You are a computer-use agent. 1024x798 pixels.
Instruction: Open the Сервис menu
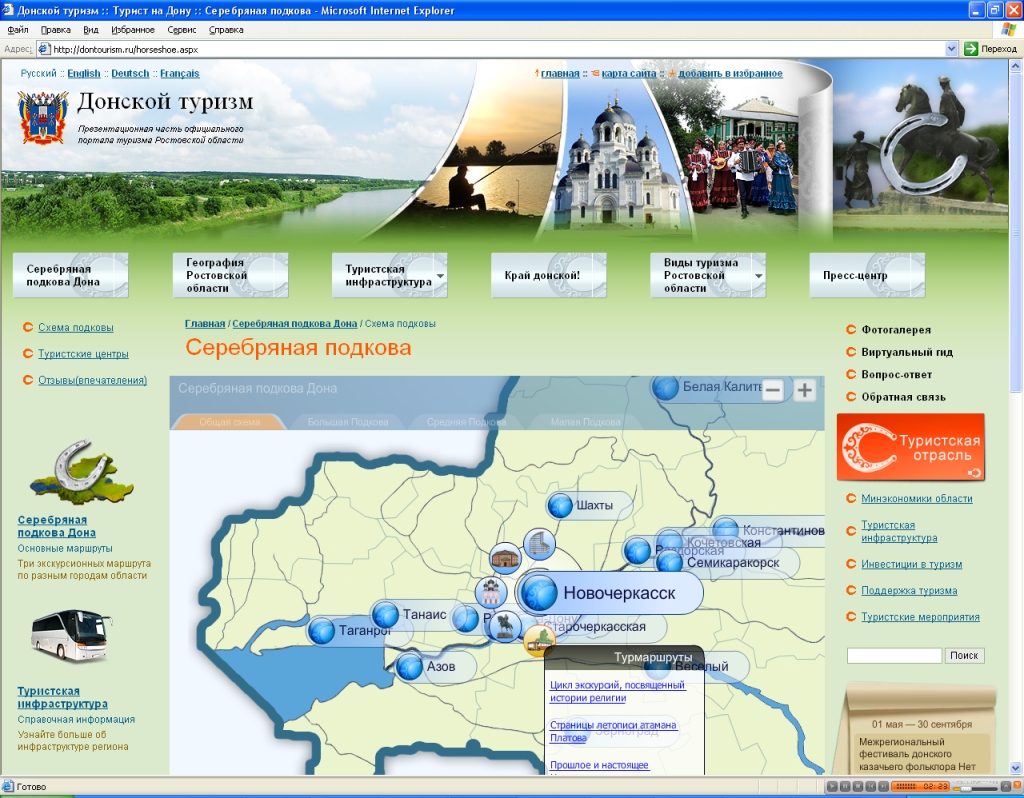pos(182,29)
